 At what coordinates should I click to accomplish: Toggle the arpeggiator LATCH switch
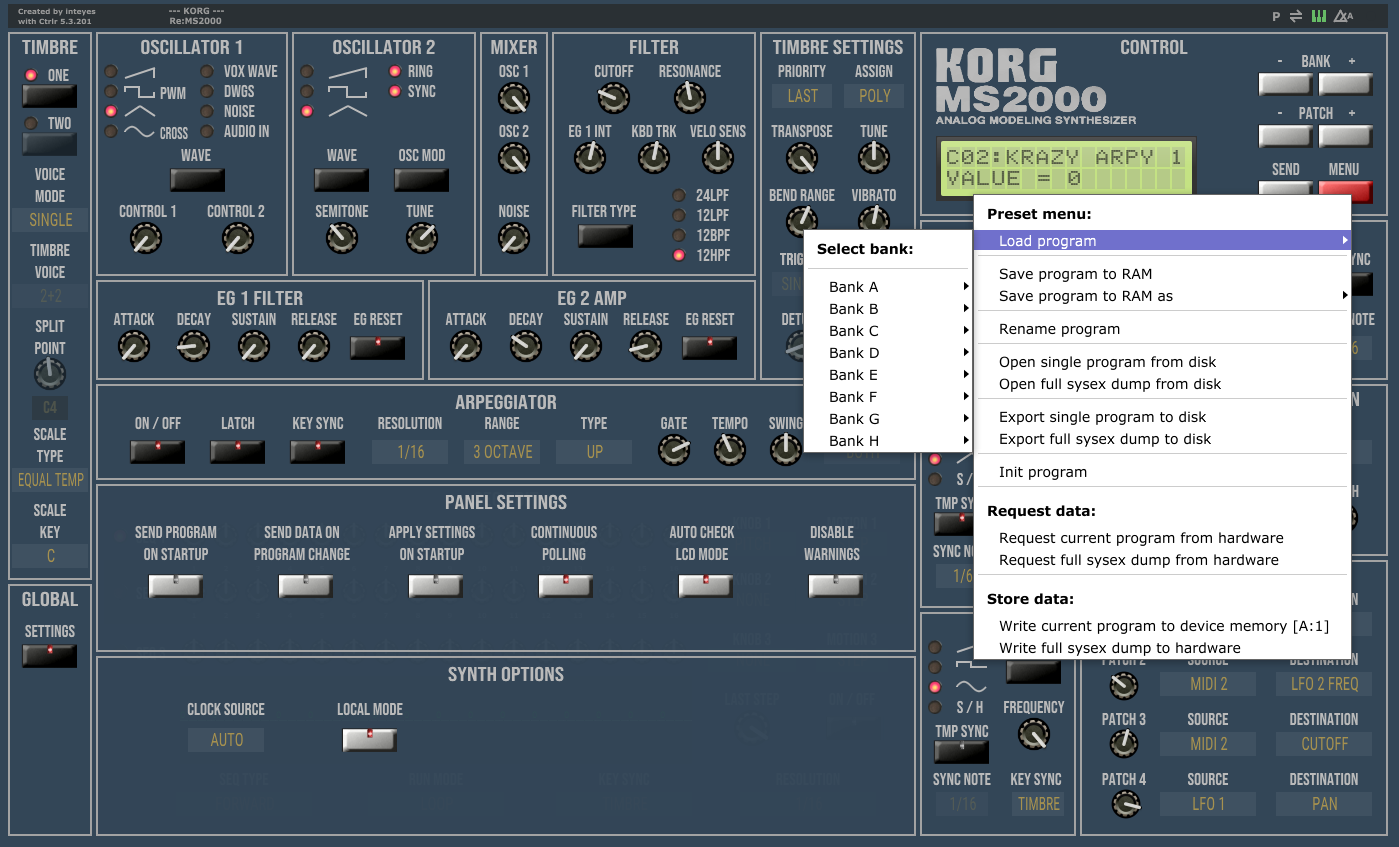point(237,452)
